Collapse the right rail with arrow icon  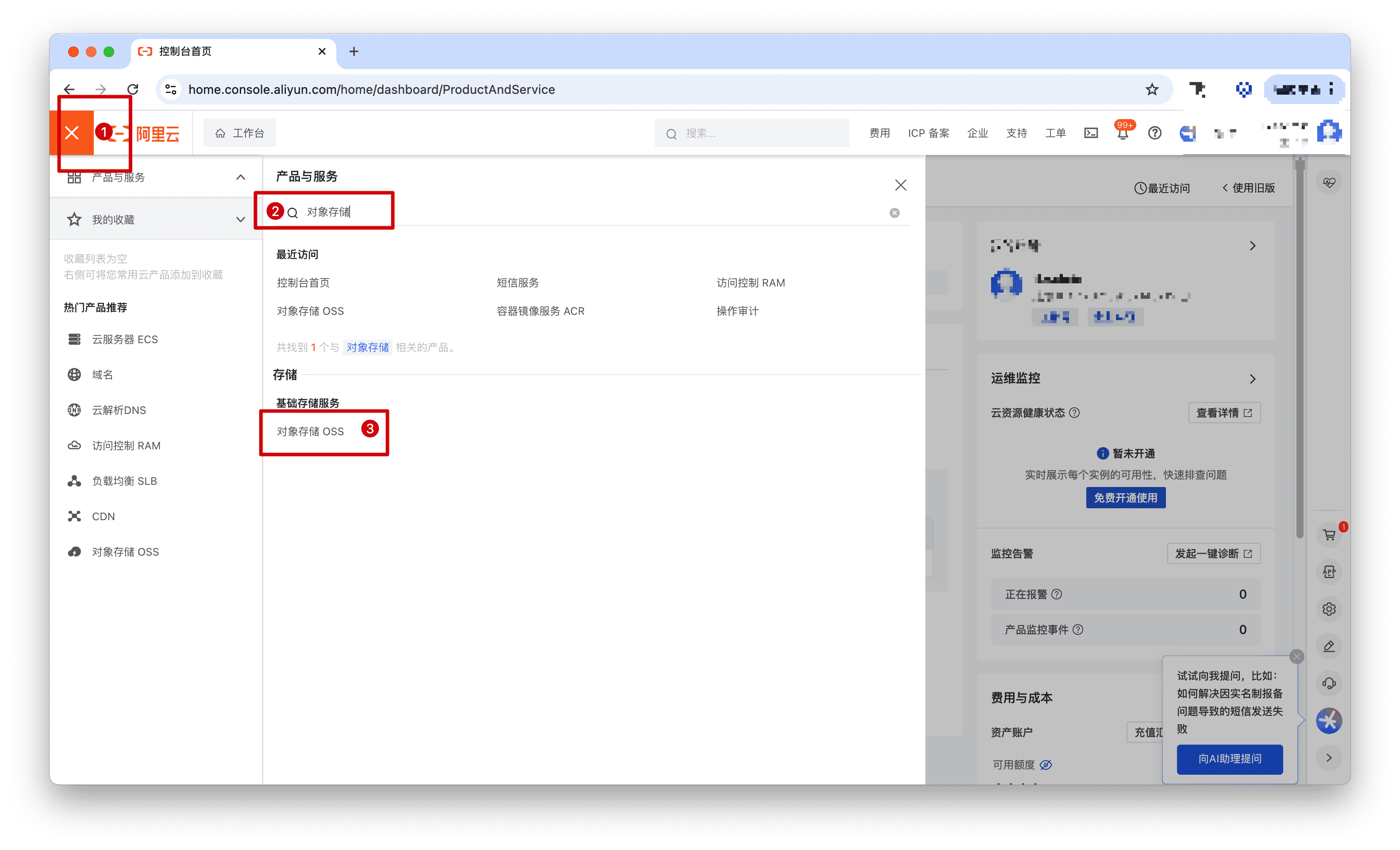[1329, 758]
